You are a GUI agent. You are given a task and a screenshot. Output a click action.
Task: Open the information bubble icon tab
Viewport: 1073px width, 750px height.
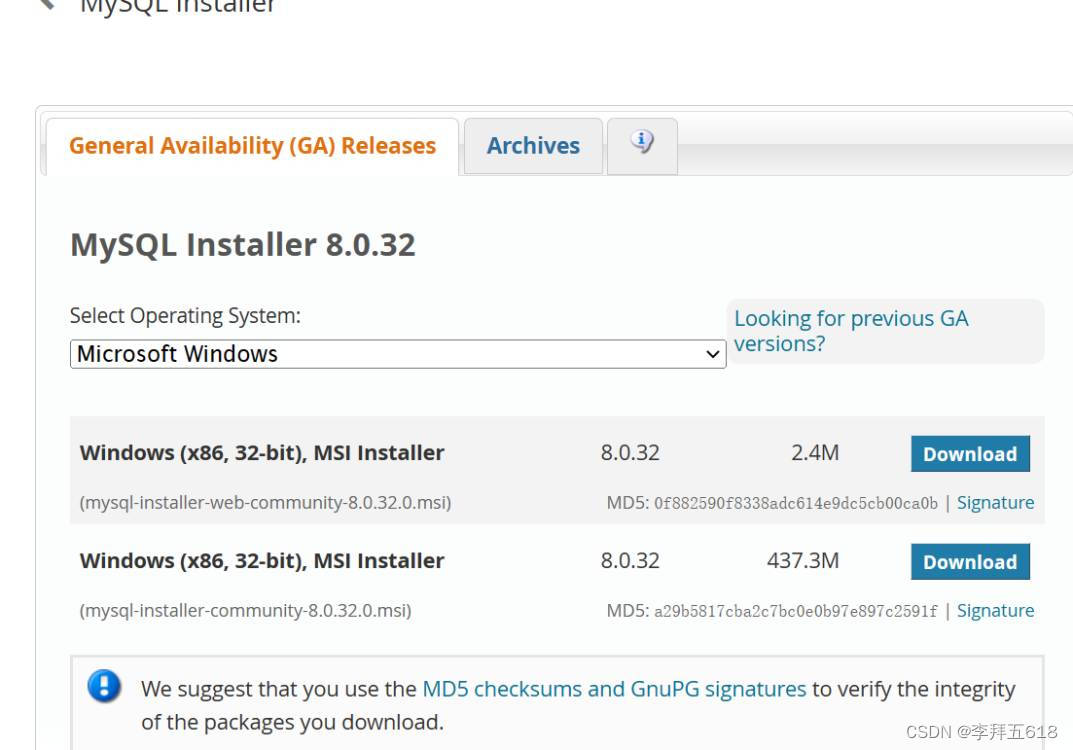coord(642,146)
